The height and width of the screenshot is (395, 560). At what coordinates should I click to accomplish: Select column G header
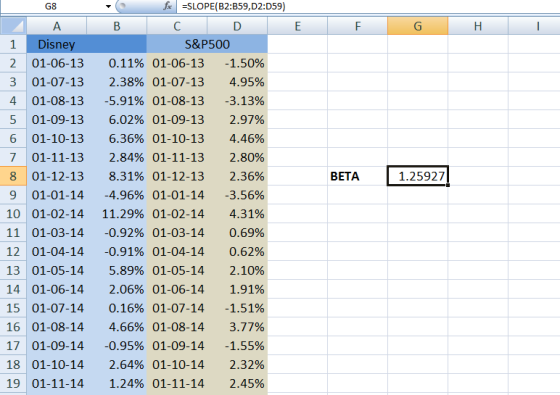click(x=418, y=26)
